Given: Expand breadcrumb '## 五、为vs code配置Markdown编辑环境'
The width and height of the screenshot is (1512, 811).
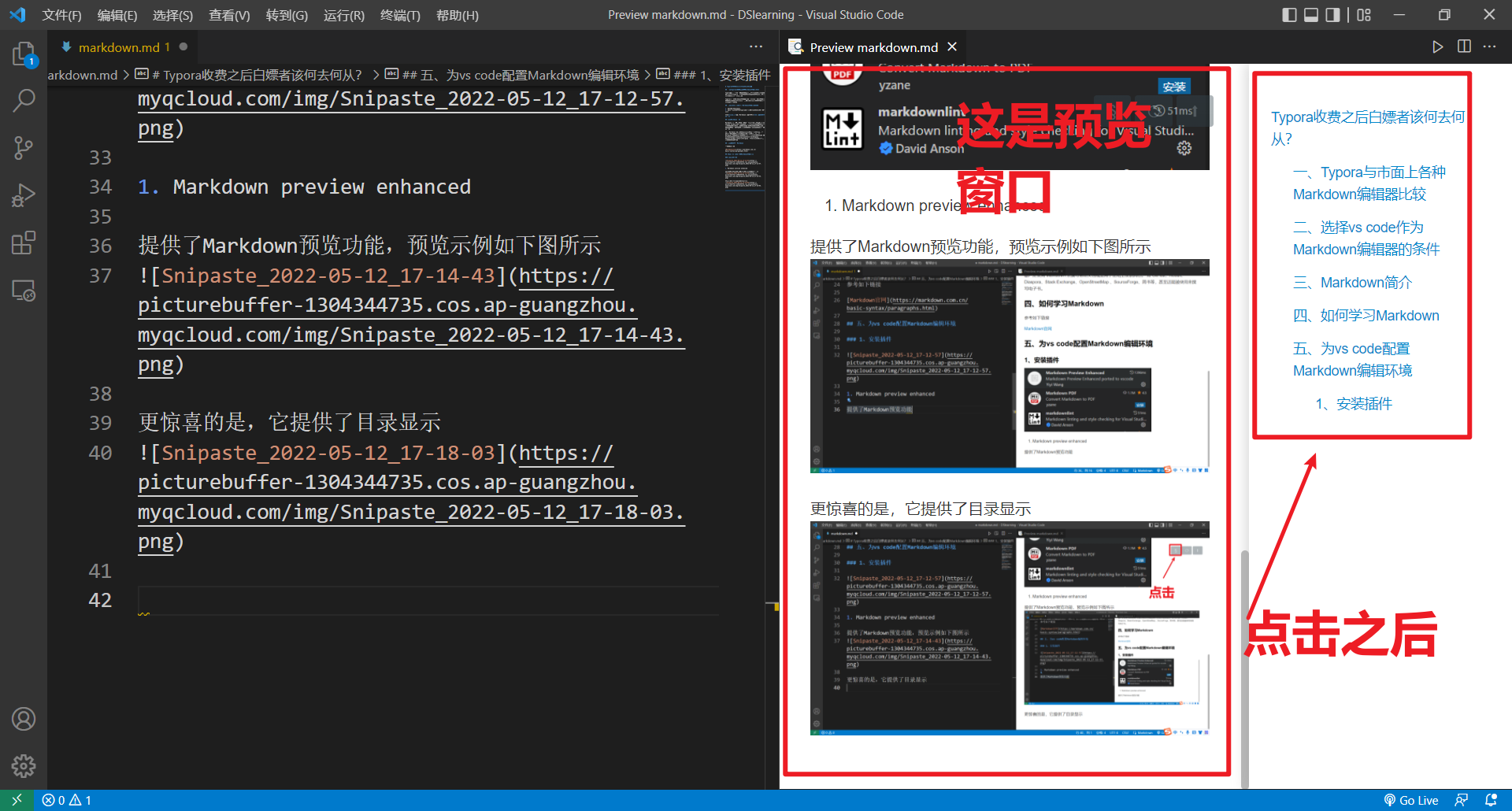Looking at the screenshot, I should tap(512, 75).
